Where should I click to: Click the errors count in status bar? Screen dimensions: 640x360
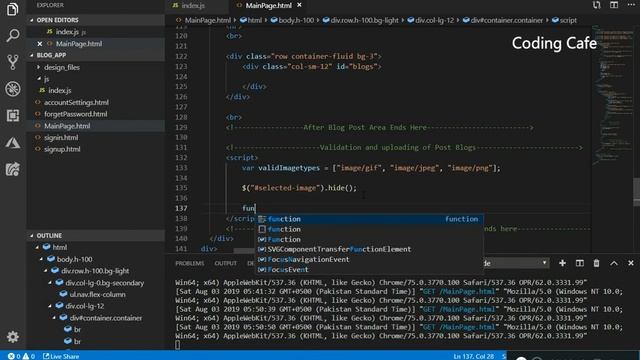click(15, 356)
